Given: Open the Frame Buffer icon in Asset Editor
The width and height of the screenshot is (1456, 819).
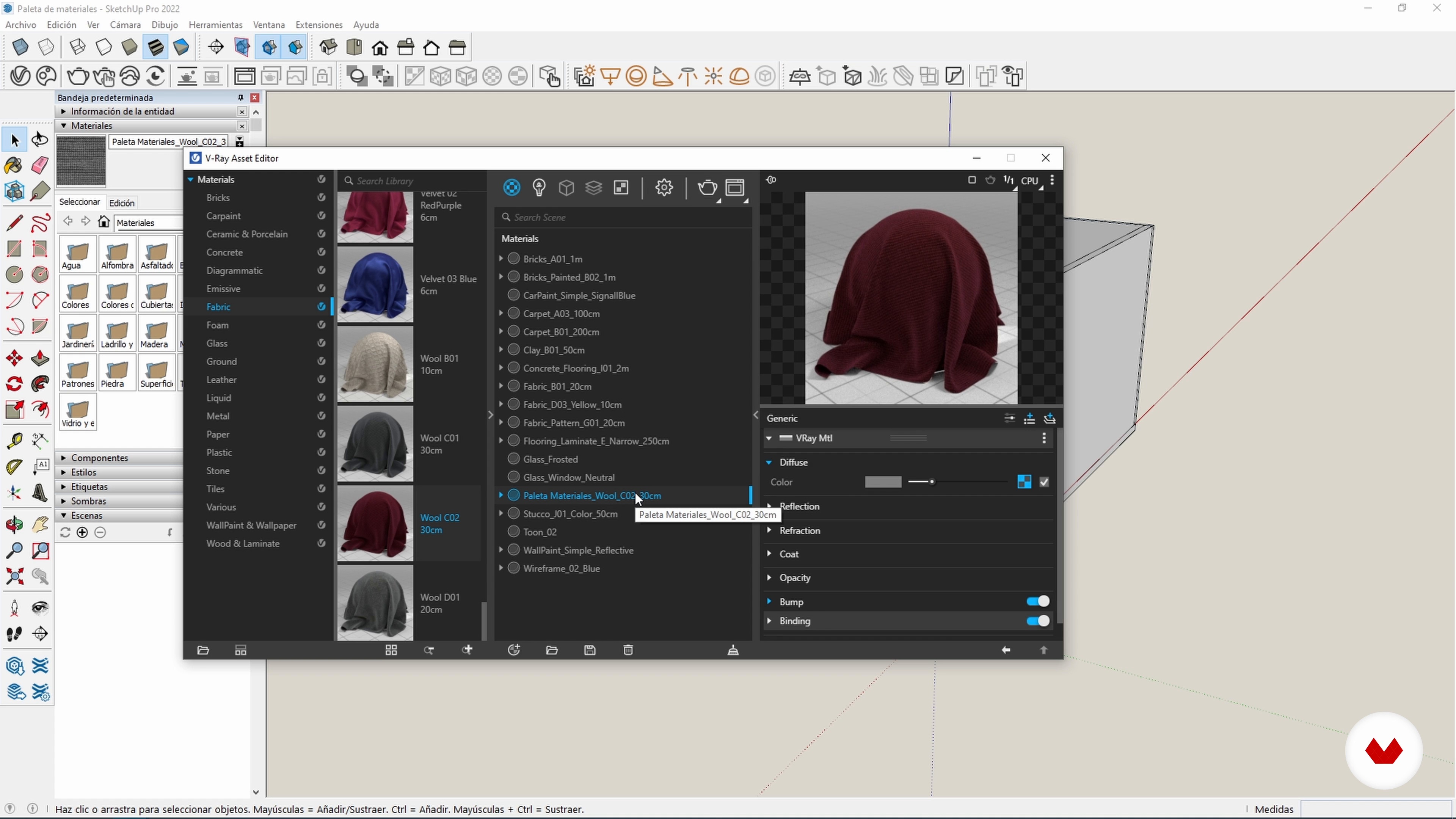Looking at the screenshot, I should pos(735,188).
